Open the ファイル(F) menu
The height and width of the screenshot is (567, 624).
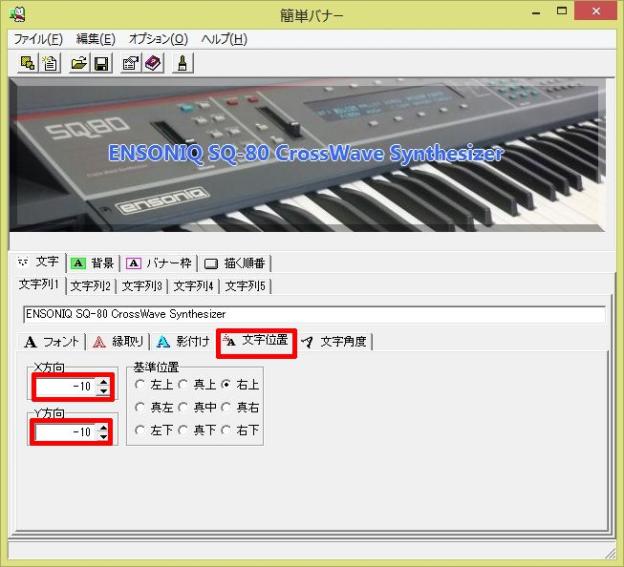click(38, 39)
